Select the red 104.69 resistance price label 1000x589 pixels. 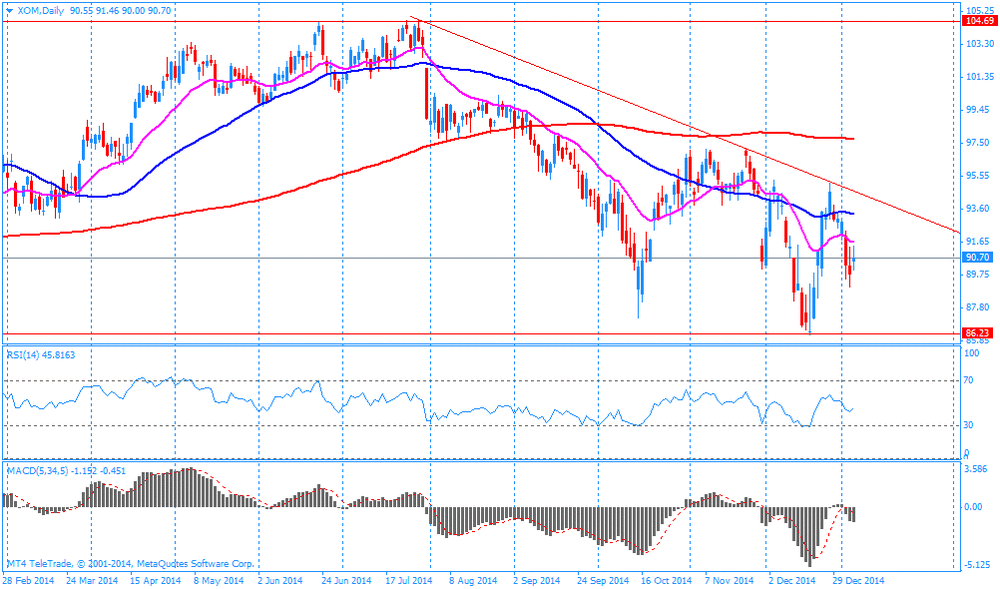978,21
